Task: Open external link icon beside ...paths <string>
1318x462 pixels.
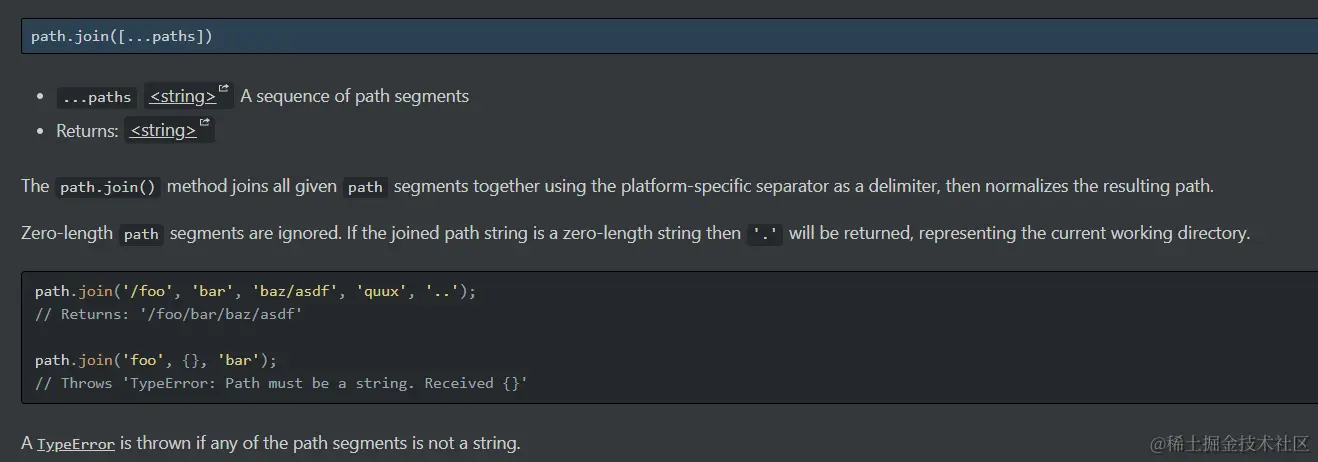Action: tap(224, 89)
